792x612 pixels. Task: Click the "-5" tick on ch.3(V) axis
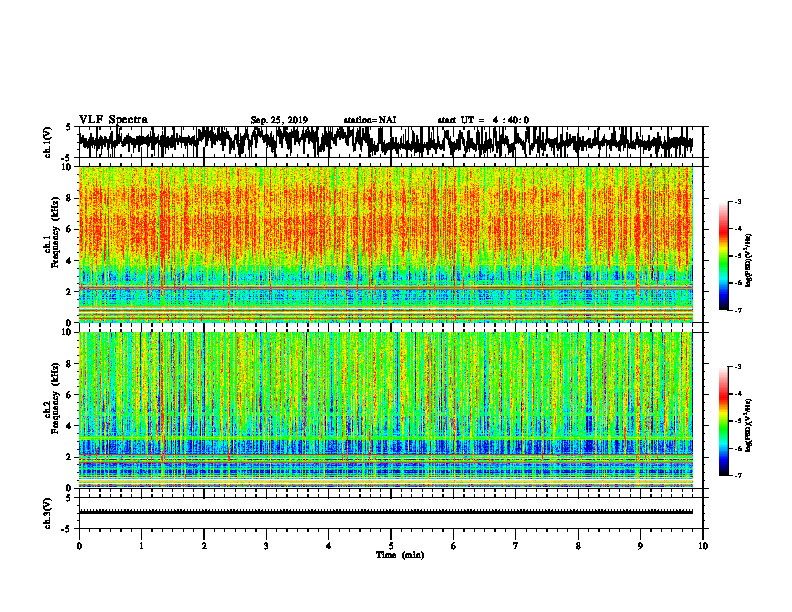67,529
